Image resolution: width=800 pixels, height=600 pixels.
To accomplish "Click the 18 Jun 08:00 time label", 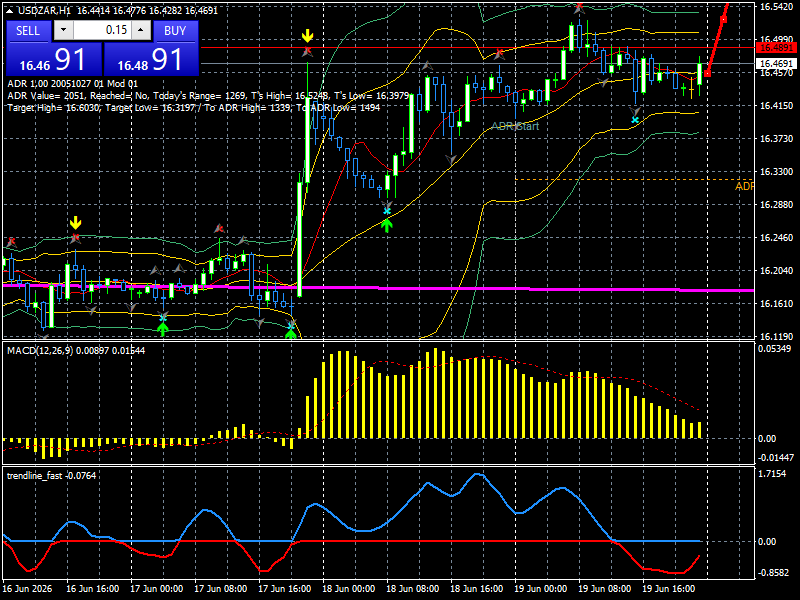I will point(413,588).
